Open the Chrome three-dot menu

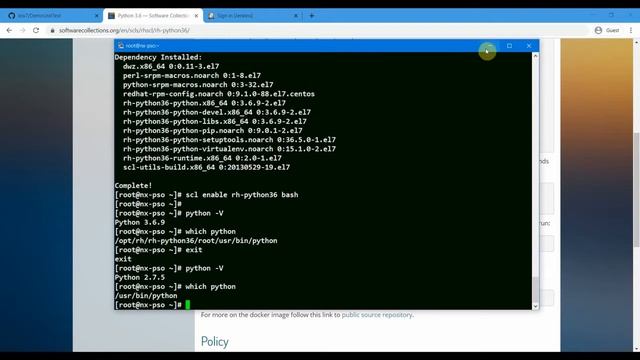631,30
